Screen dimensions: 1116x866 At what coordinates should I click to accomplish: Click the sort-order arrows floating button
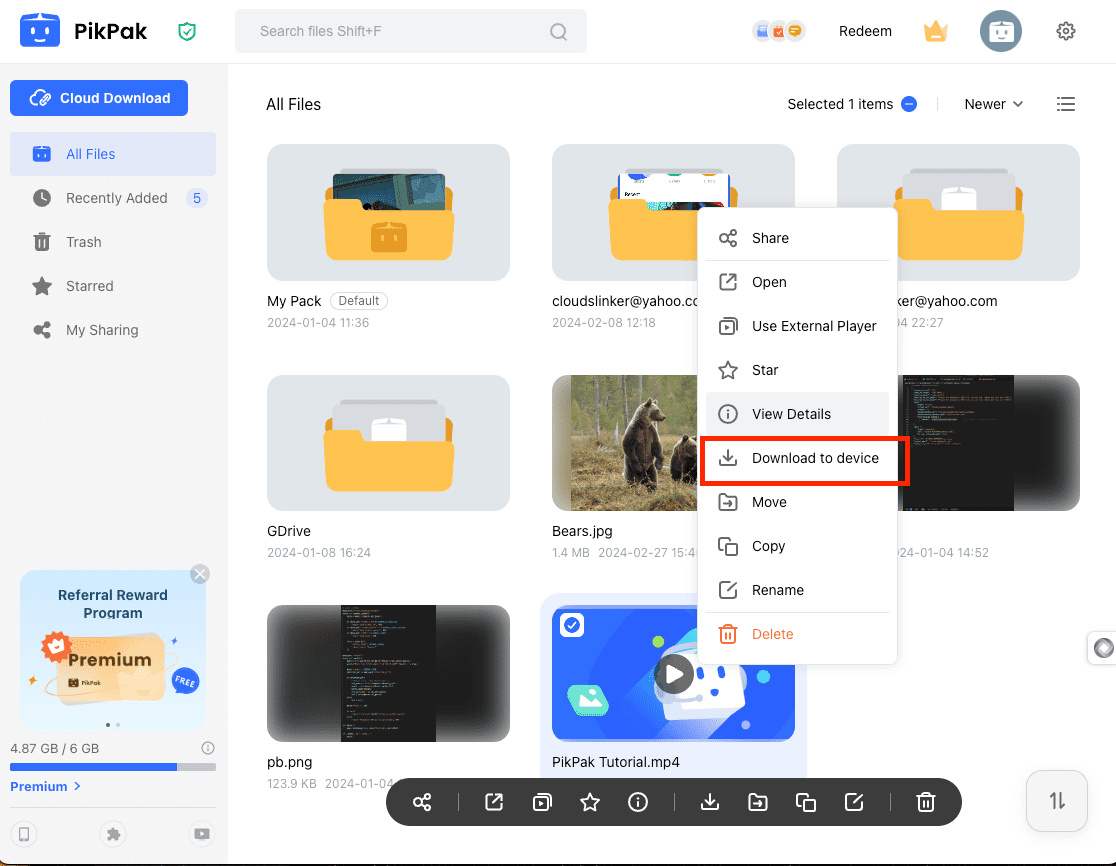point(1057,801)
